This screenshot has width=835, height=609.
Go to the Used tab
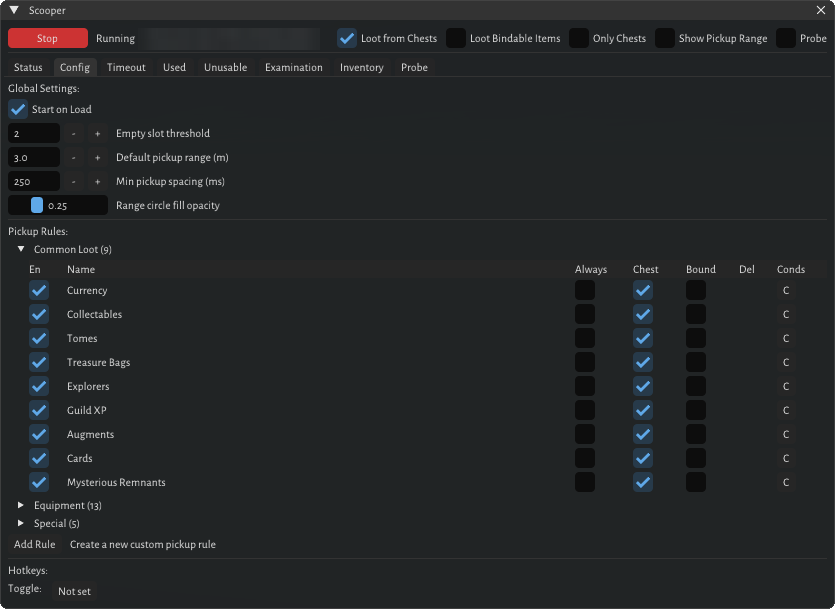[174, 67]
